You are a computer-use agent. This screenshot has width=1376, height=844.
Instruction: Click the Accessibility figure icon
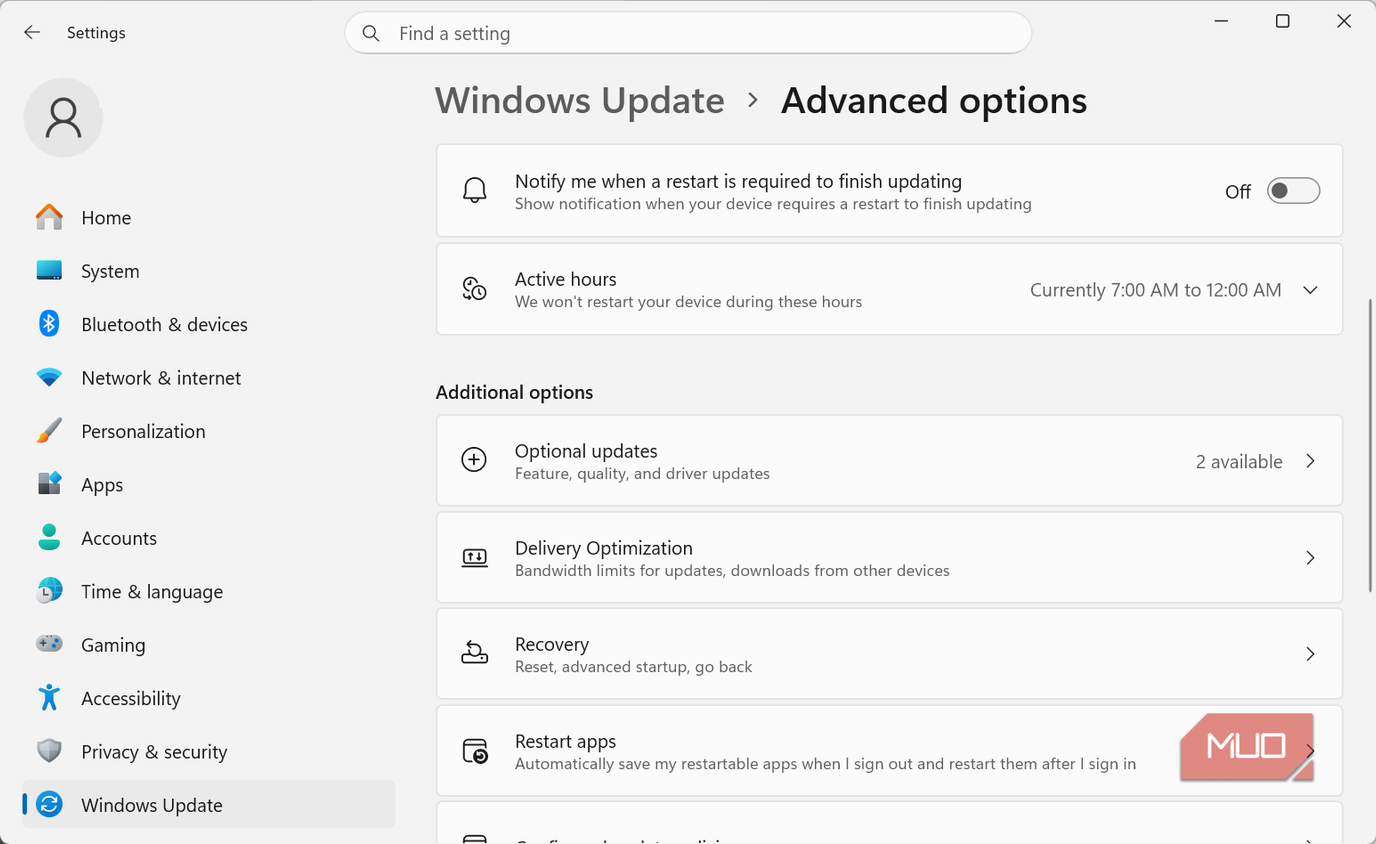point(49,698)
